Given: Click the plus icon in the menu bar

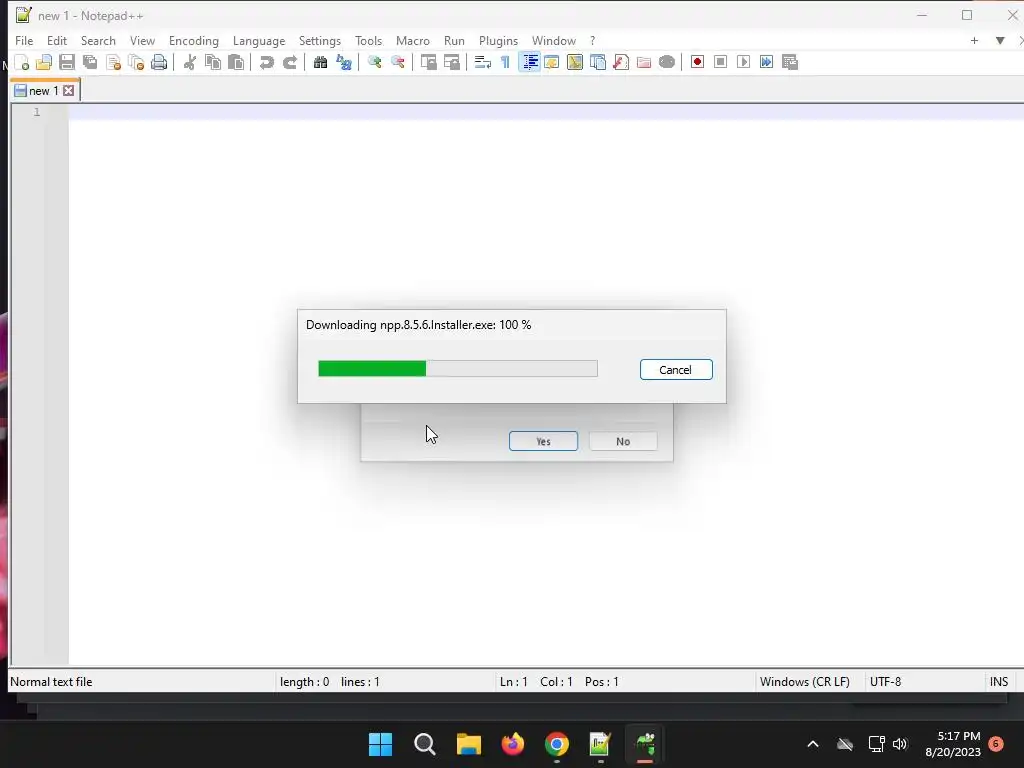Looking at the screenshot, I should 974,40.
